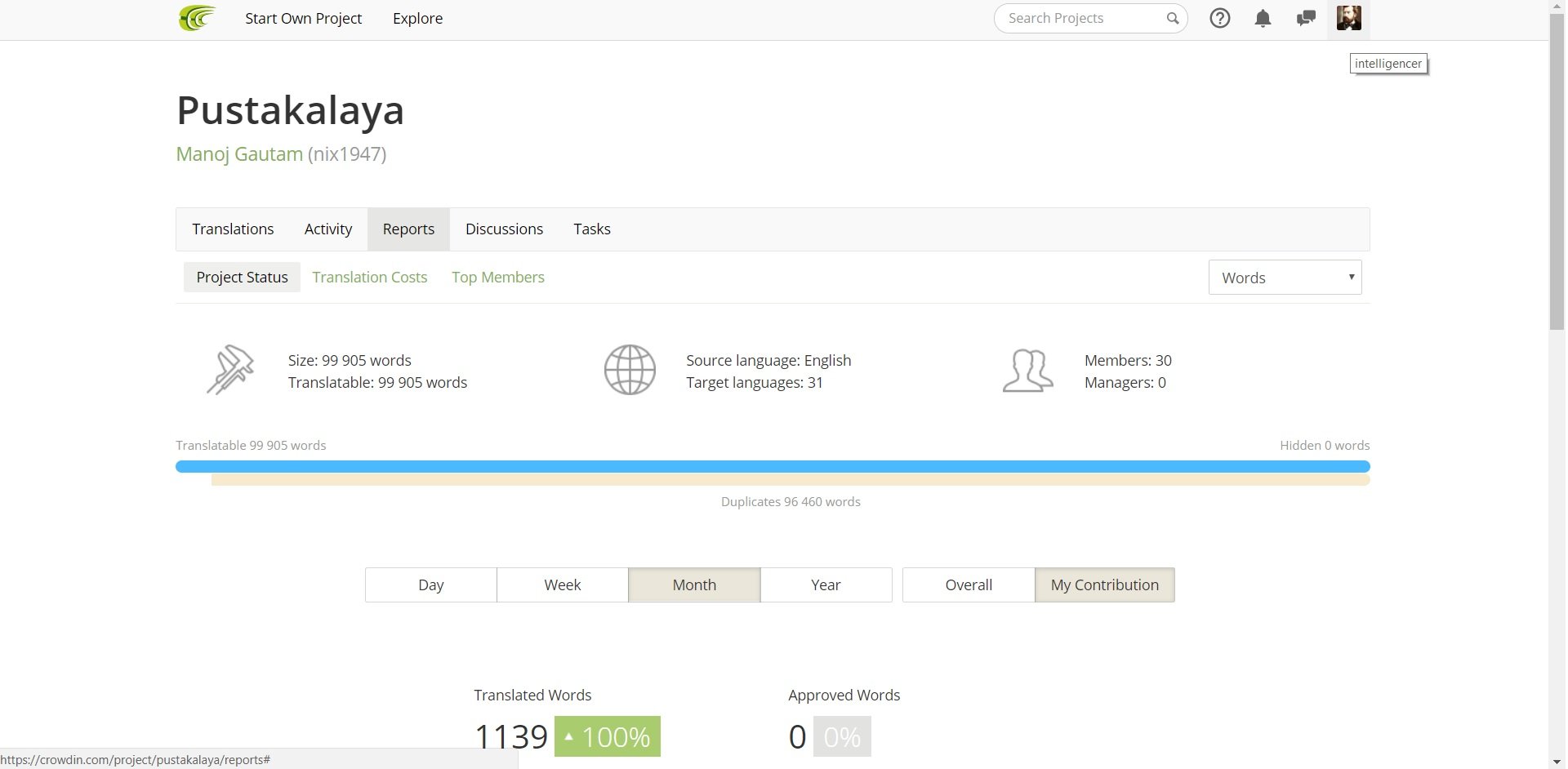
Task: Open the messages chat bubbles icon
Action: pyautogui.click(x=1306, y=18)
